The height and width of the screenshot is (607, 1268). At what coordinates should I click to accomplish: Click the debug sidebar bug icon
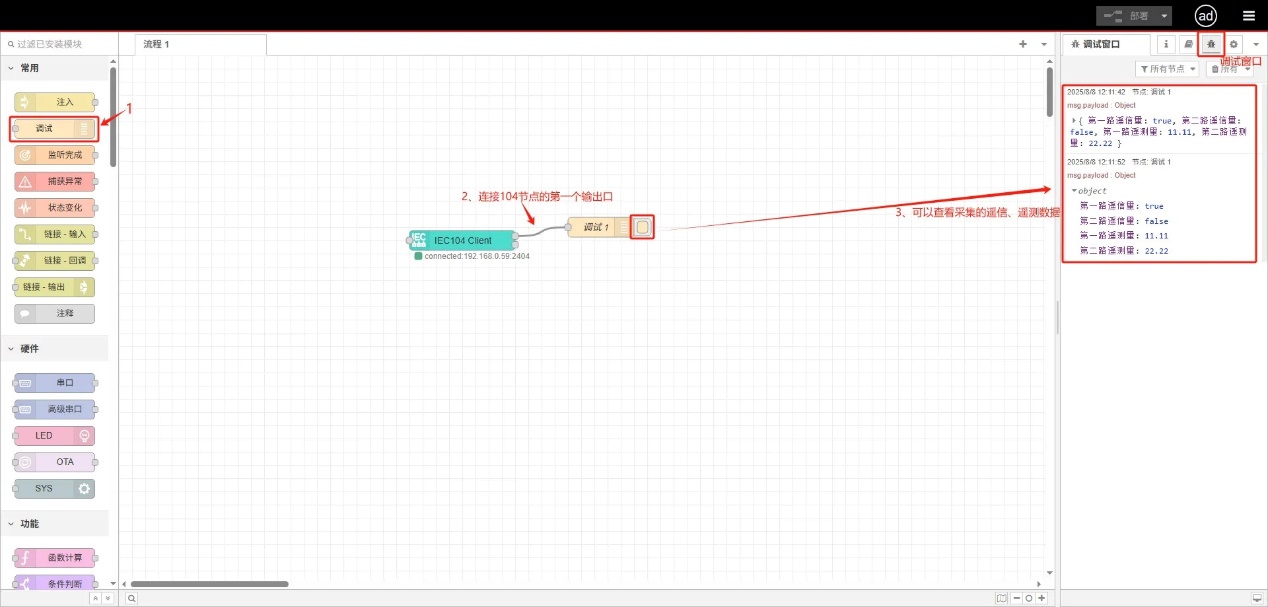pyautogui.click(x=1211, y=44)
